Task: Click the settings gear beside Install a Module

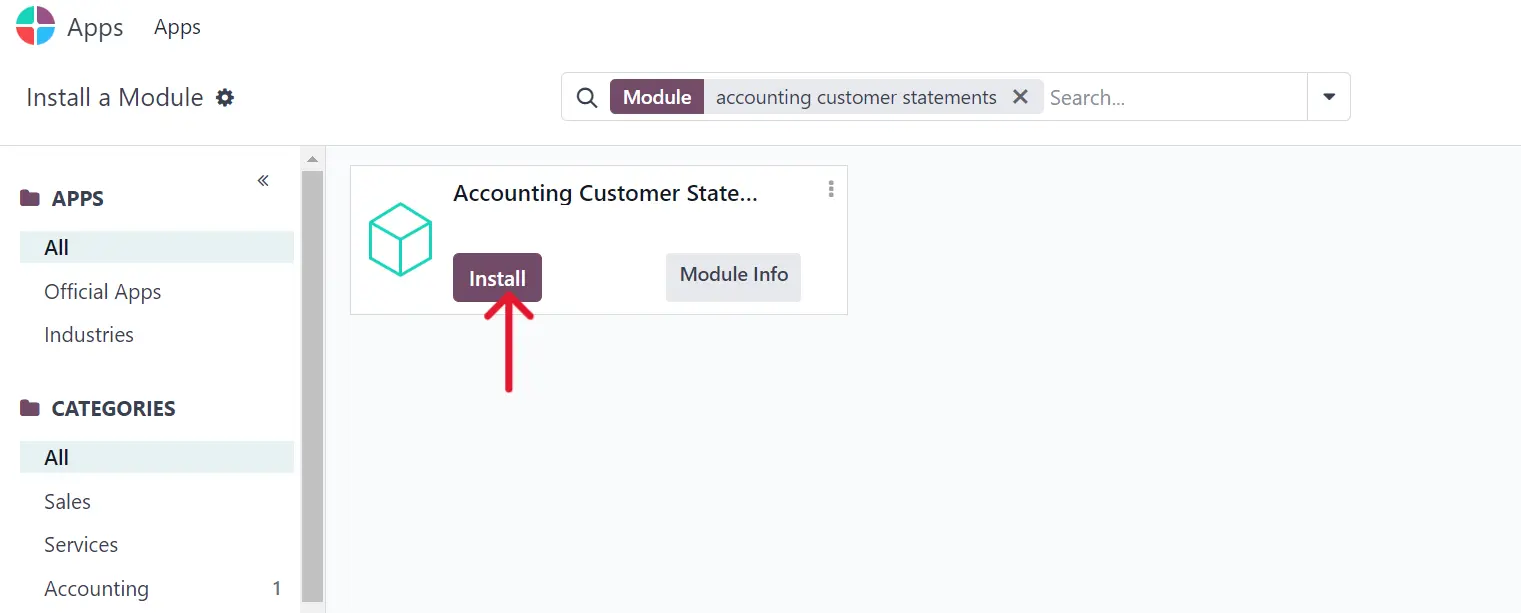Action: pos(225,97)
